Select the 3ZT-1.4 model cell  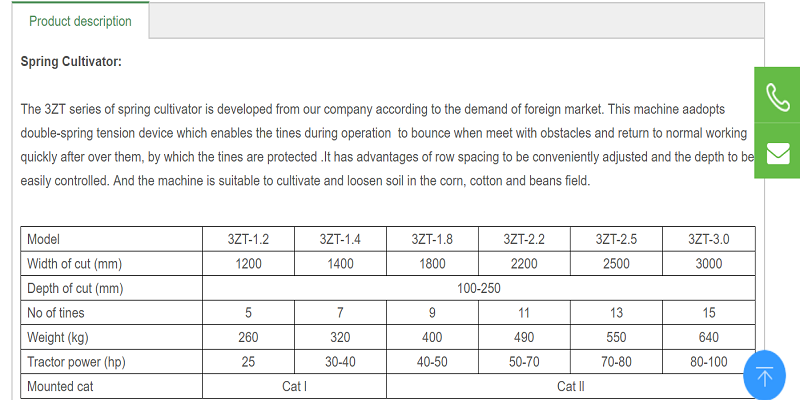[340, 239]
